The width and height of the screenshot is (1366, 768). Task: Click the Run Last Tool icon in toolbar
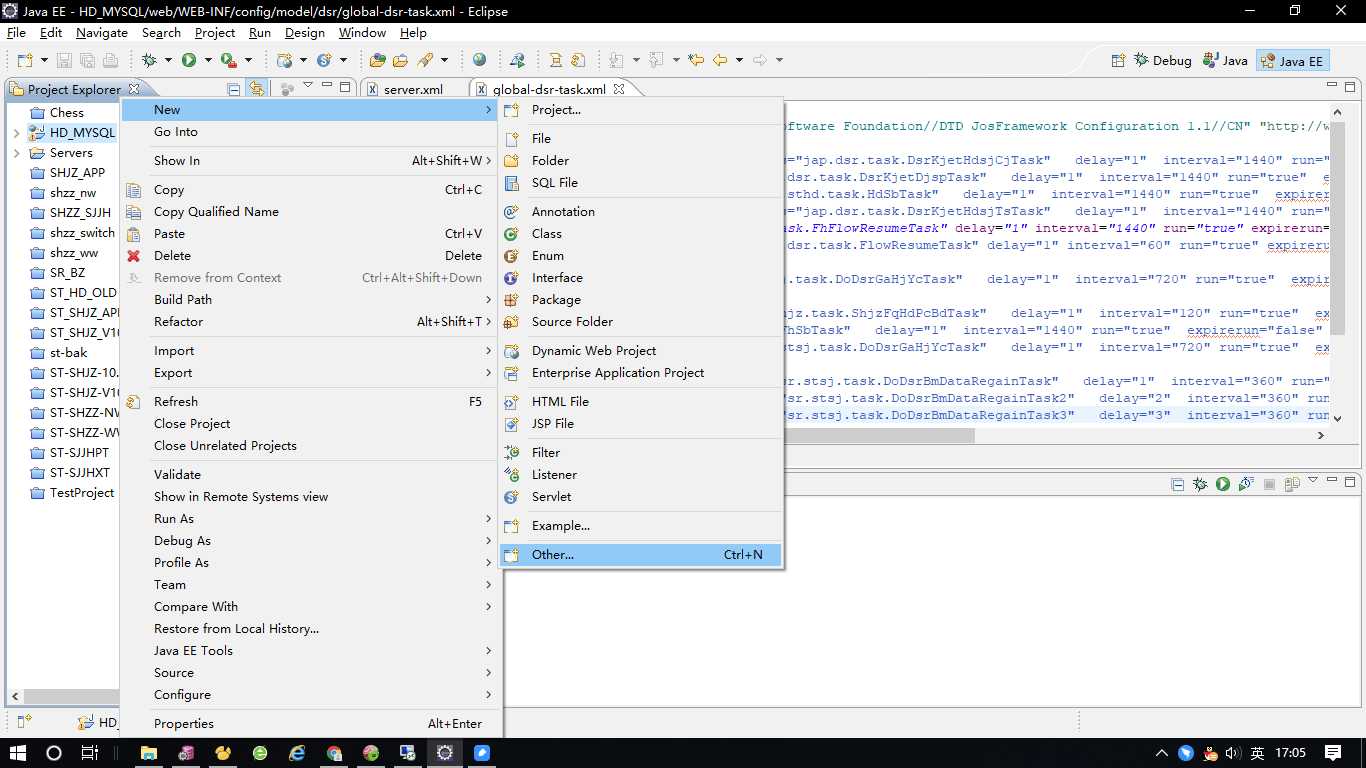[x=229, y=60]
